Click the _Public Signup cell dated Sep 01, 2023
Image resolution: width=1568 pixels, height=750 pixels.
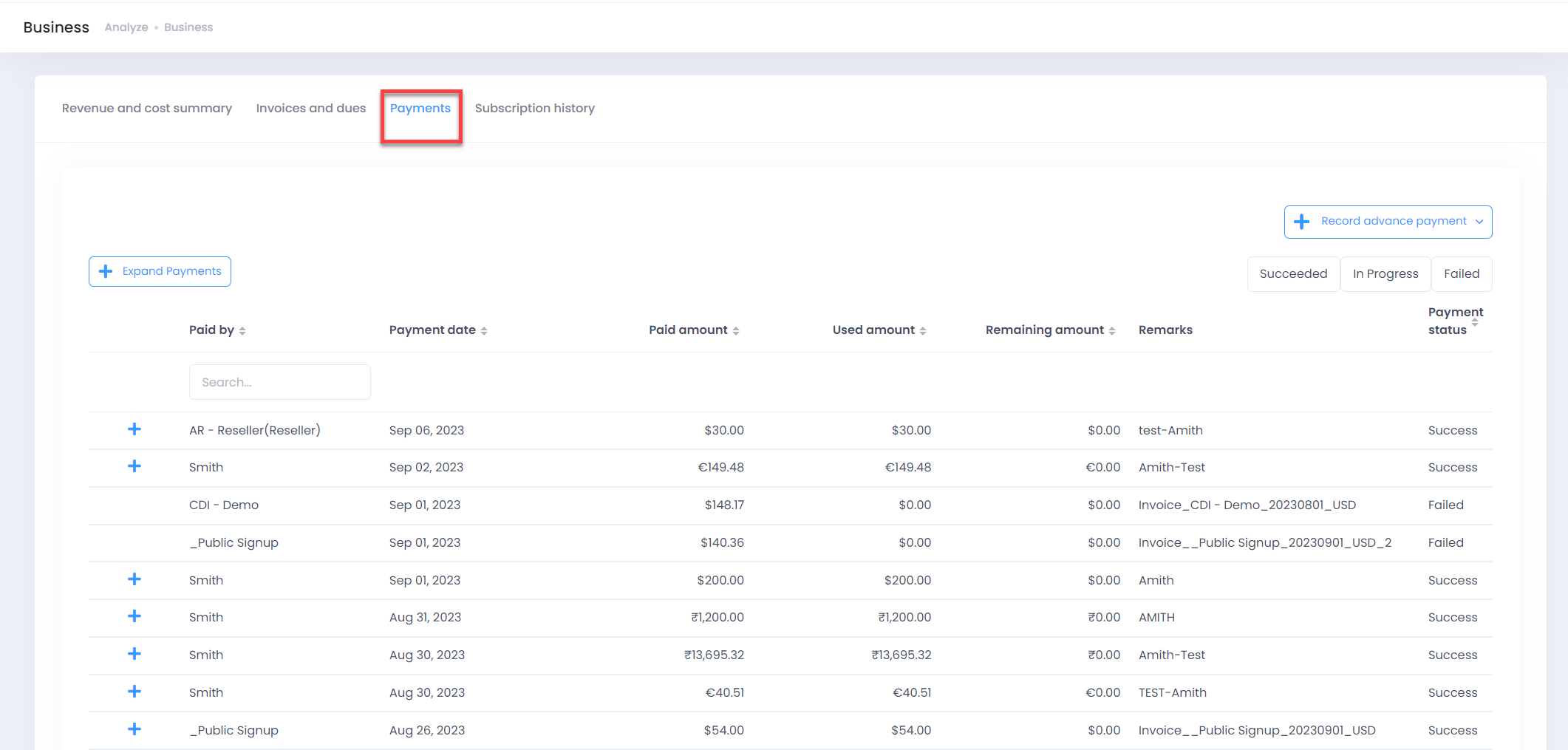[x=234, y=542]
